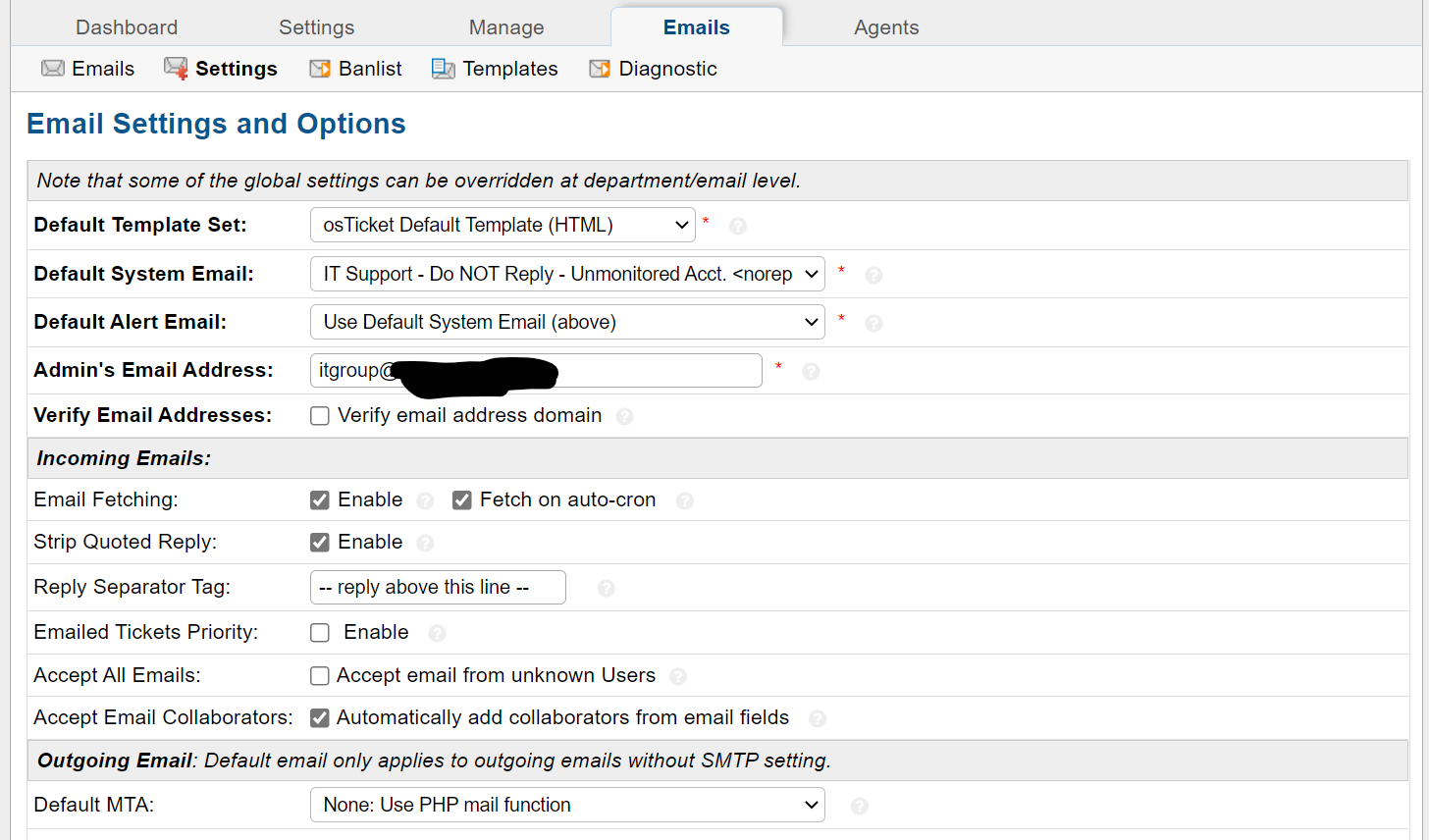Viewport: 1429px width, 840px height.
Task: Enable Verify email address domain checkbox
Action: click(320, 416)
